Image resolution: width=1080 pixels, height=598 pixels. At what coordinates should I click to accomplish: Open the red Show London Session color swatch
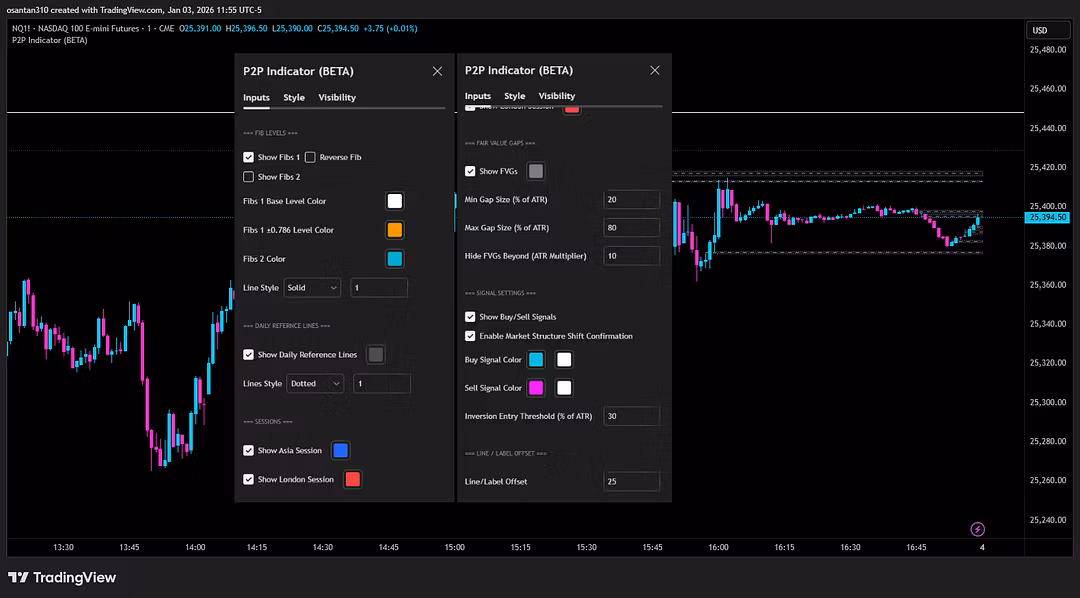coord(352,479)
